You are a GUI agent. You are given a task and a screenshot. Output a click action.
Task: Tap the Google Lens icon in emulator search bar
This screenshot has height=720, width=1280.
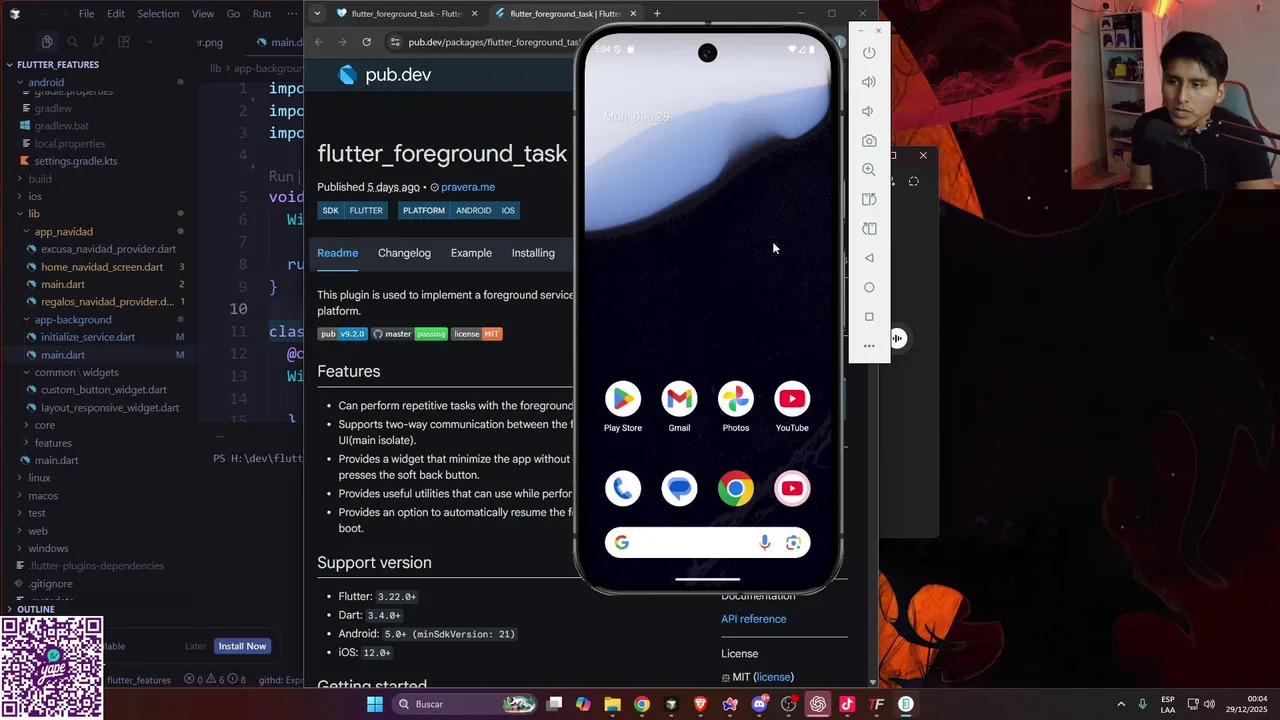click(x=793, y=542)
